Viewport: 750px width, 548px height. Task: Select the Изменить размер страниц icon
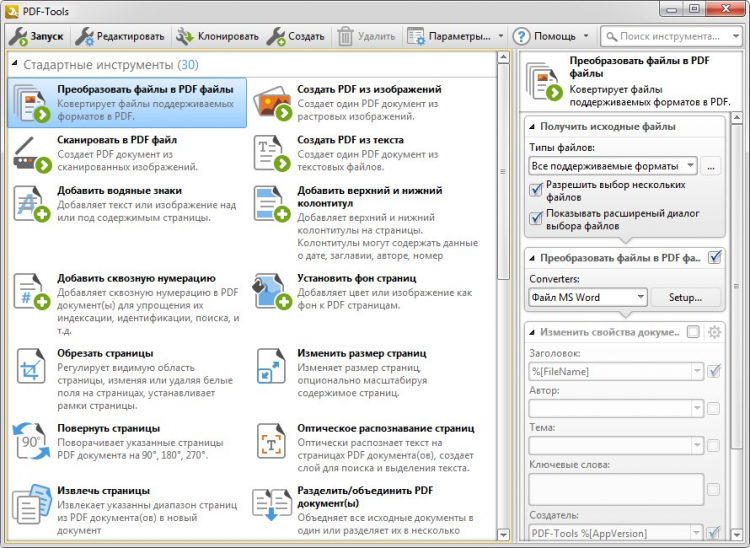[x=271, y=366]
